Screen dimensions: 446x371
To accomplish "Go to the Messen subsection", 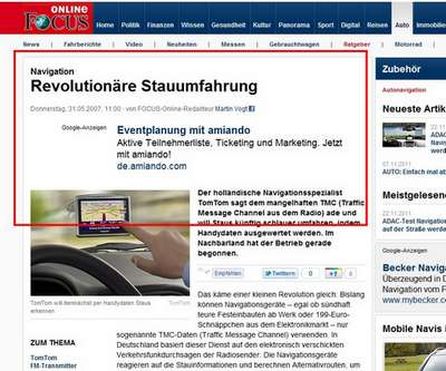I will coord(233,44).
